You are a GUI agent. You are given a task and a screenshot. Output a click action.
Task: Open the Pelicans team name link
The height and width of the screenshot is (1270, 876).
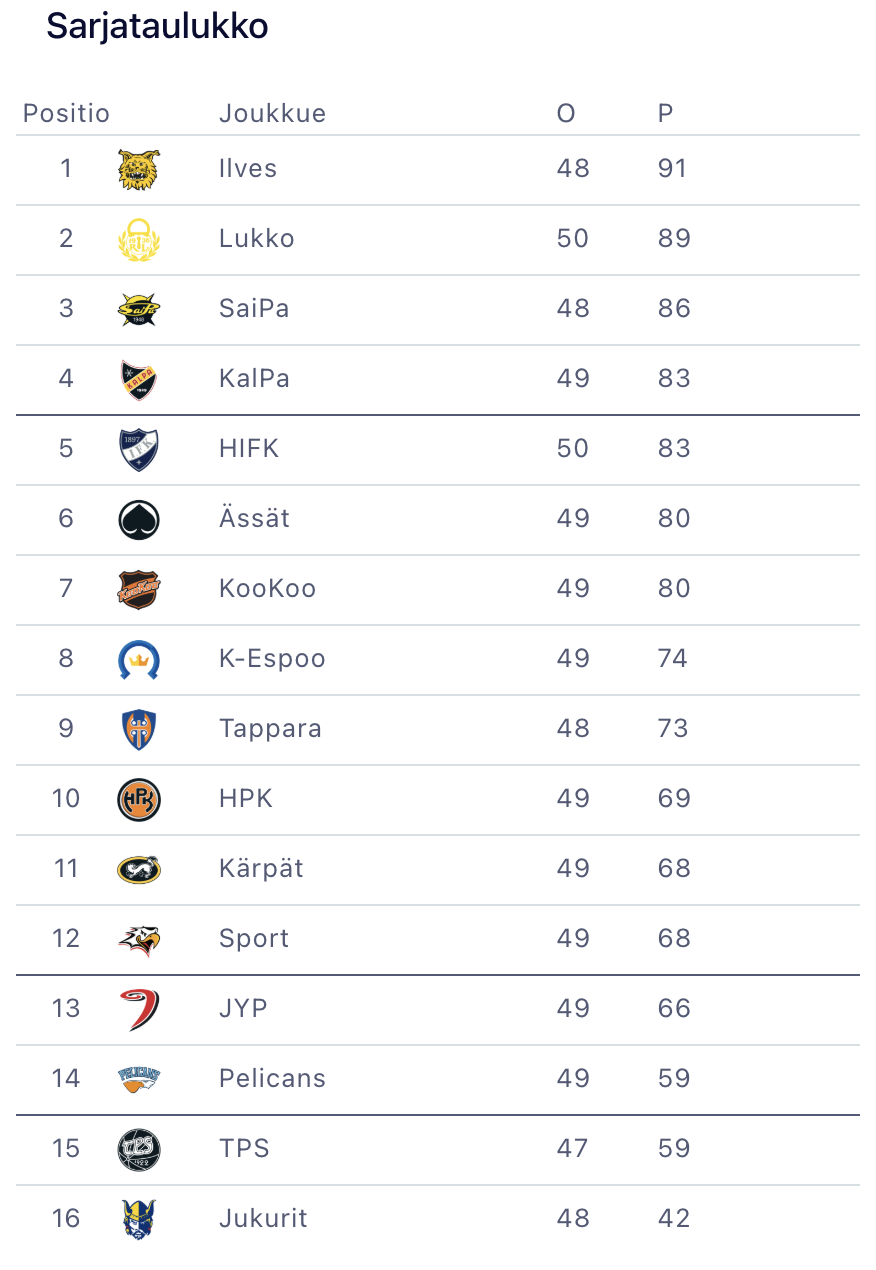pyautogui.click(x=272, y=1079)
